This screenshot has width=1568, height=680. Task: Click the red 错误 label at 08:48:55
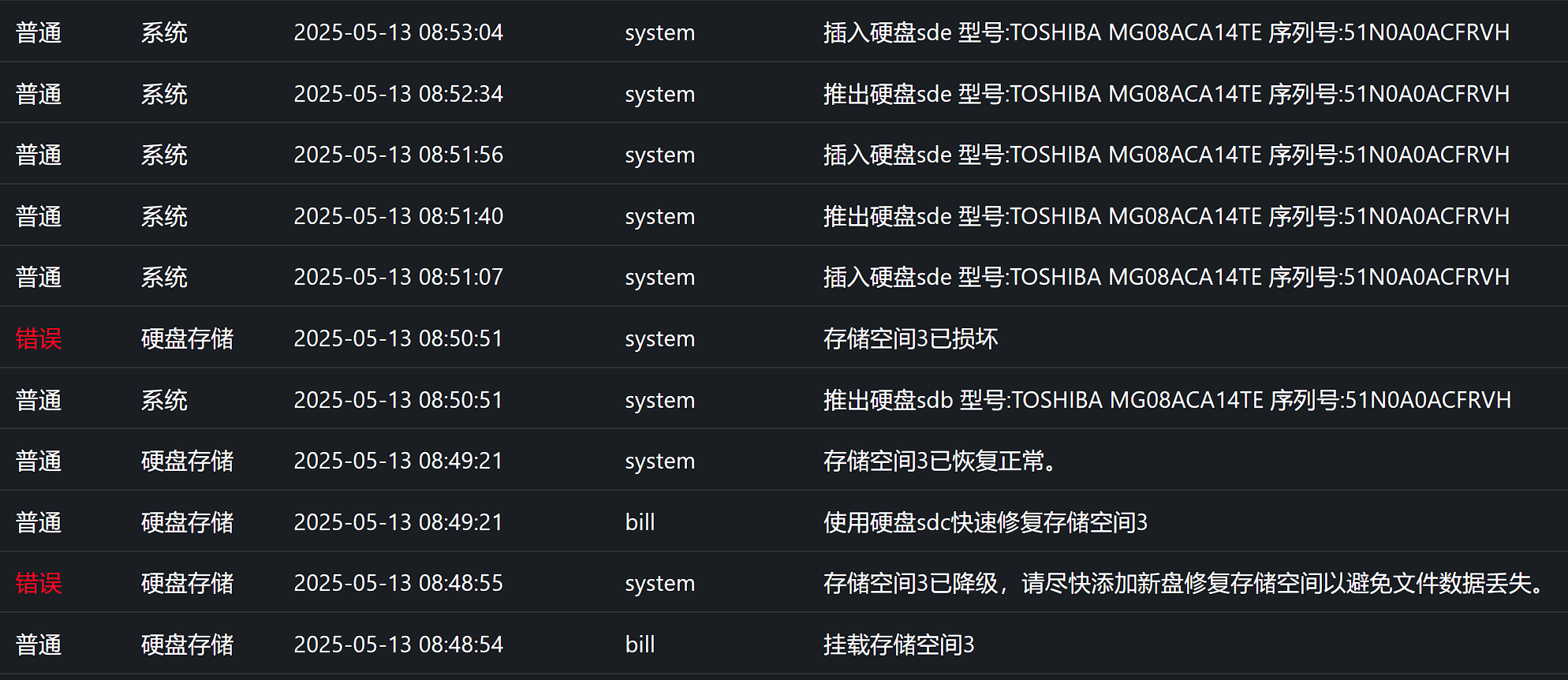click(39, 583)
